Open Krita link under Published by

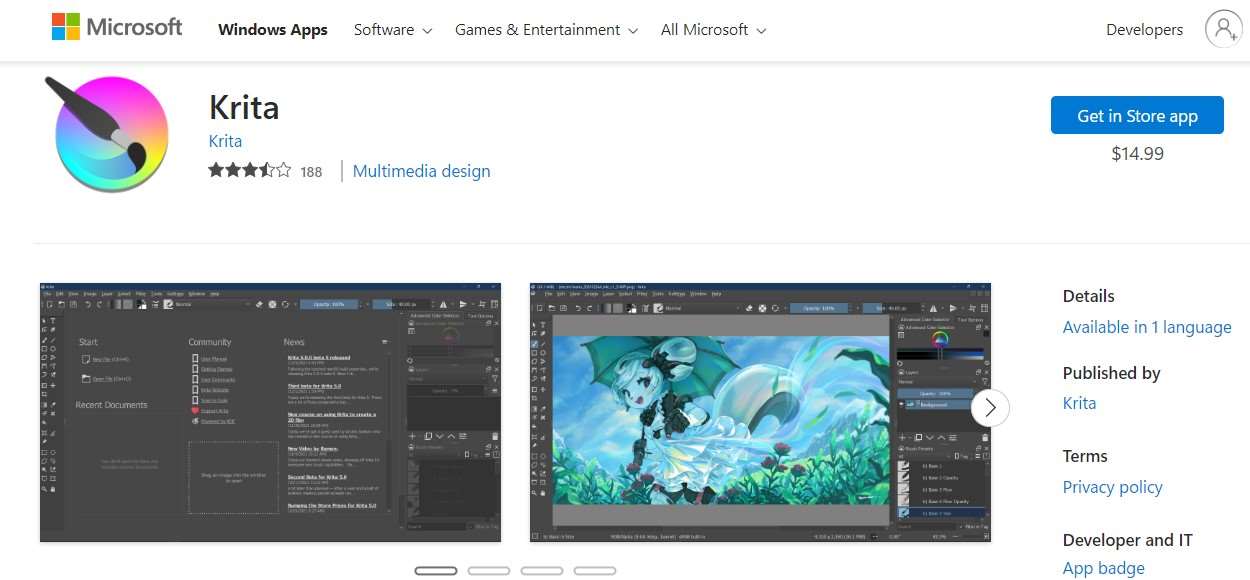click(1079, 403)
